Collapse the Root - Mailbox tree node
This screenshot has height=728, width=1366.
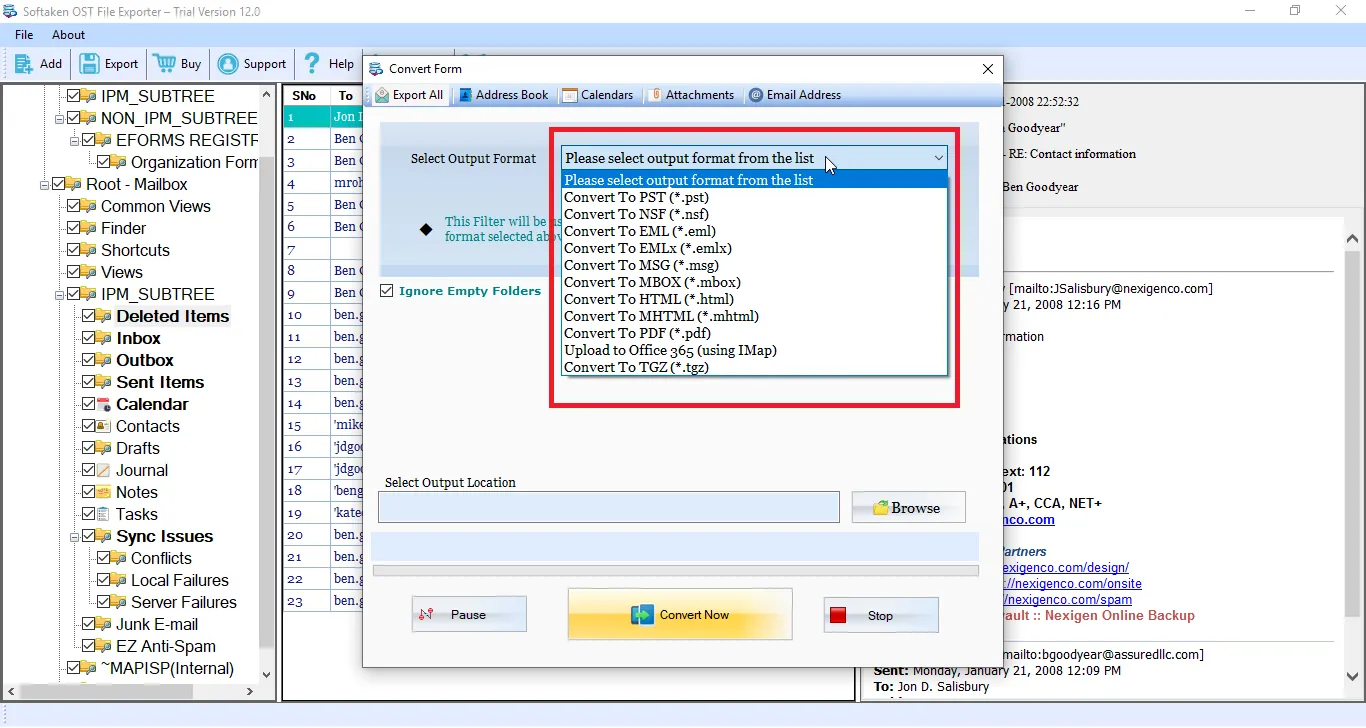[45, 184]
